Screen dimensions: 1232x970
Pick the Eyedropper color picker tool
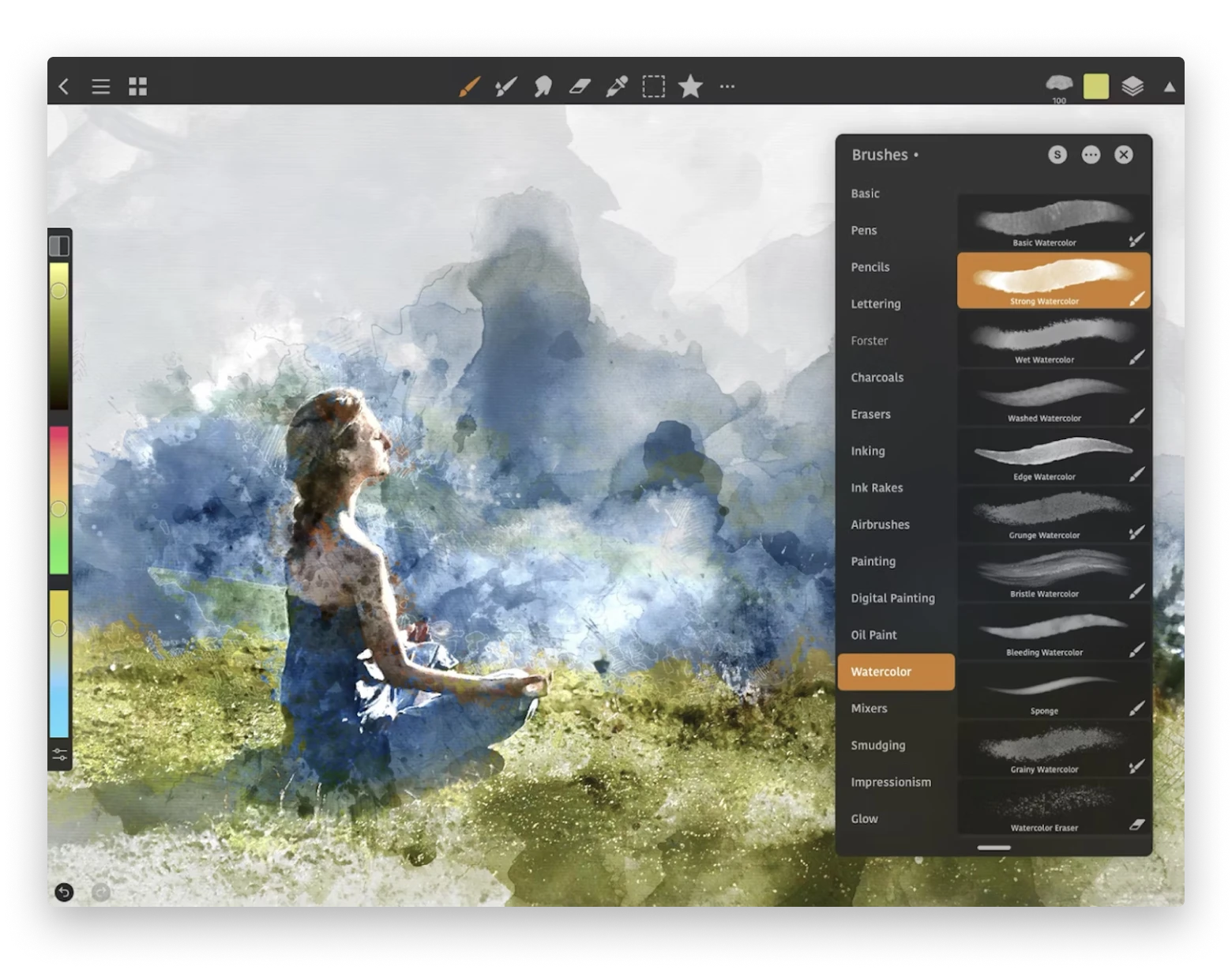click(616, 86)
